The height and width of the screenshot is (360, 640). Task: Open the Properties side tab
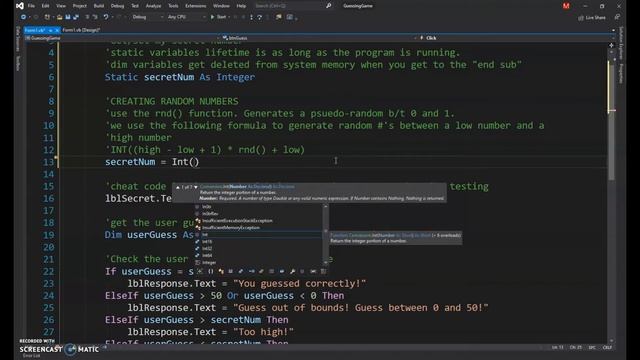tap(621, 73)
